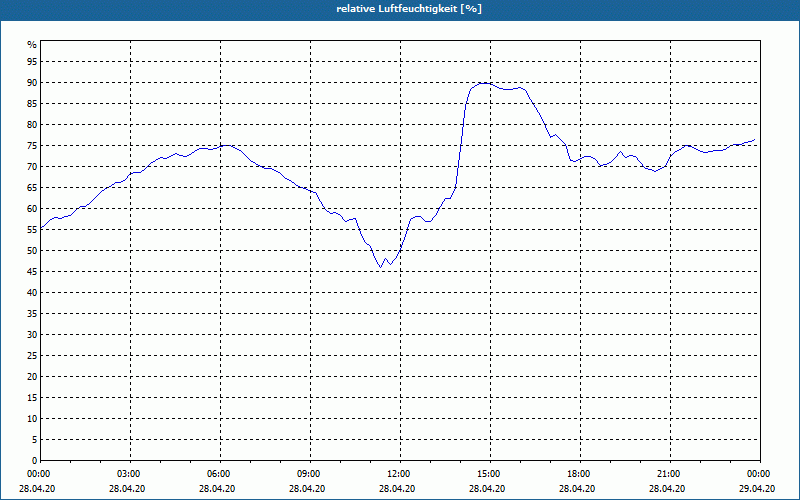Screen dimensions: 800x500
Task: Click the 65 y-axis tick label
Action: [32, 188]
